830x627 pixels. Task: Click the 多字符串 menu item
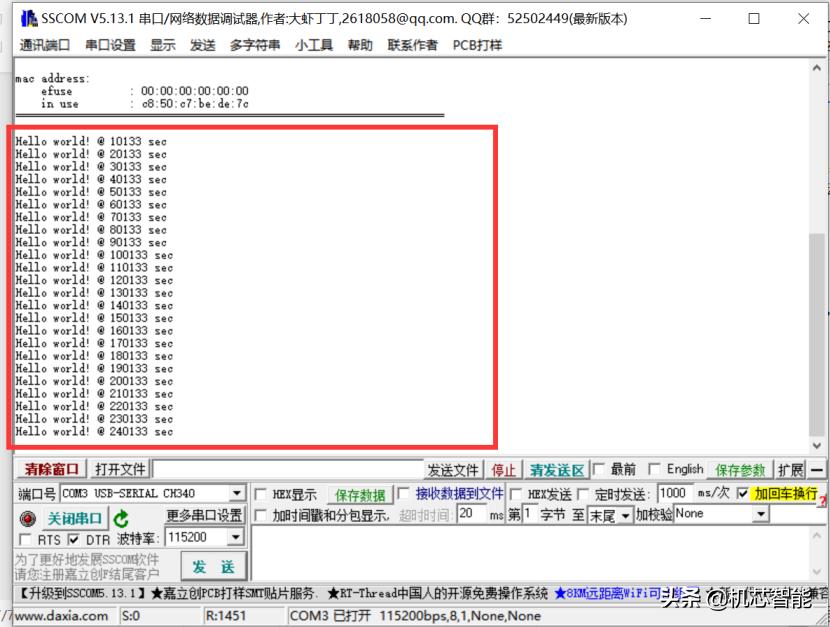(x=256, y=44)
